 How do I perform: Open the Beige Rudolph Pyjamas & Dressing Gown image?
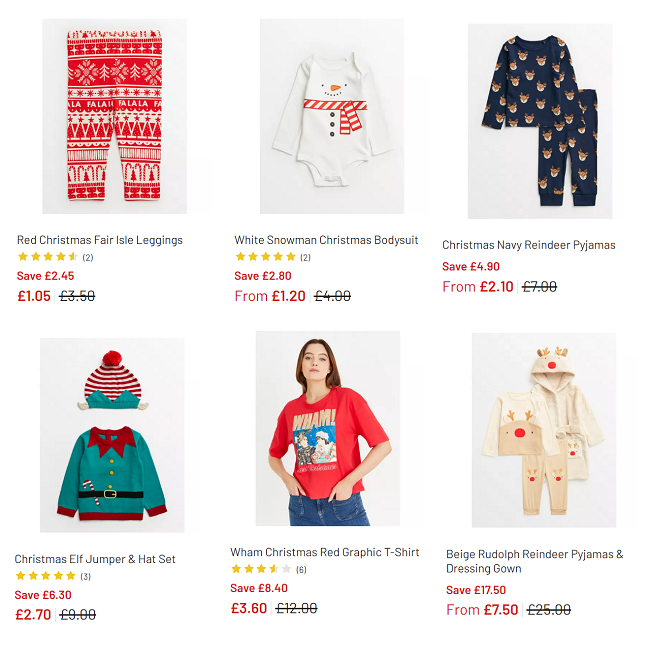(543, 432)
